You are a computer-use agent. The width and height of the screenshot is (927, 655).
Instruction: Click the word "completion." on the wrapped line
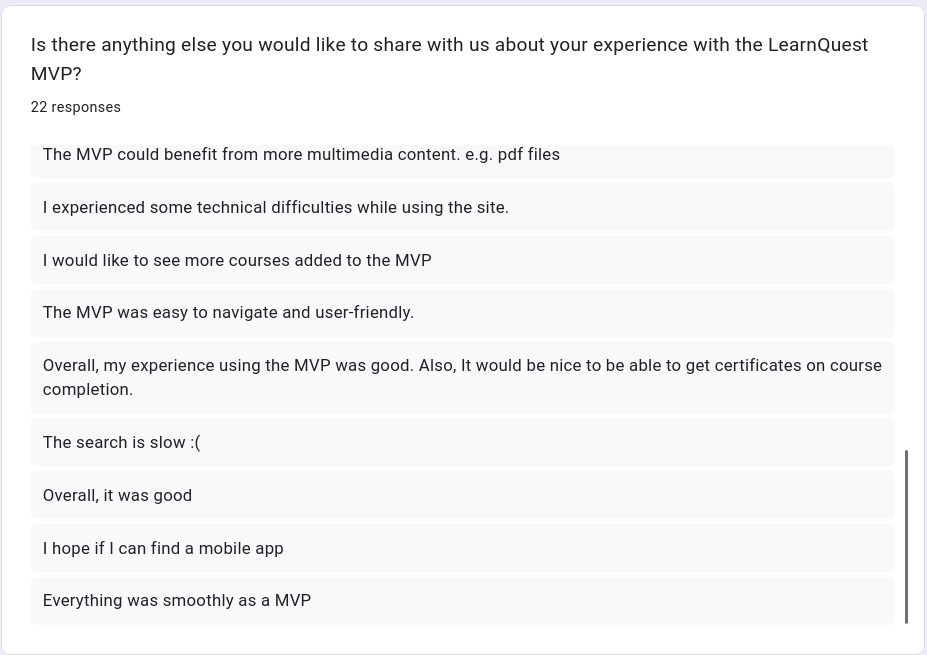pyautogui.click(x=88, y=389)
